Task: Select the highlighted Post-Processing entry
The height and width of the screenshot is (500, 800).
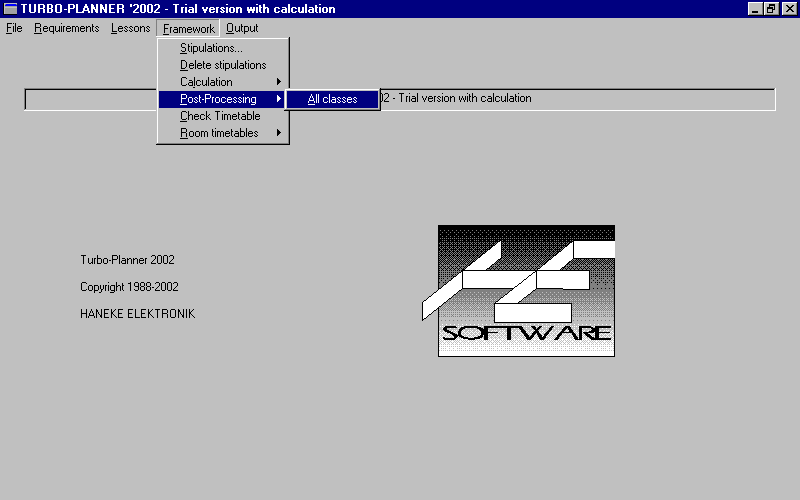Action: point(223,99)
